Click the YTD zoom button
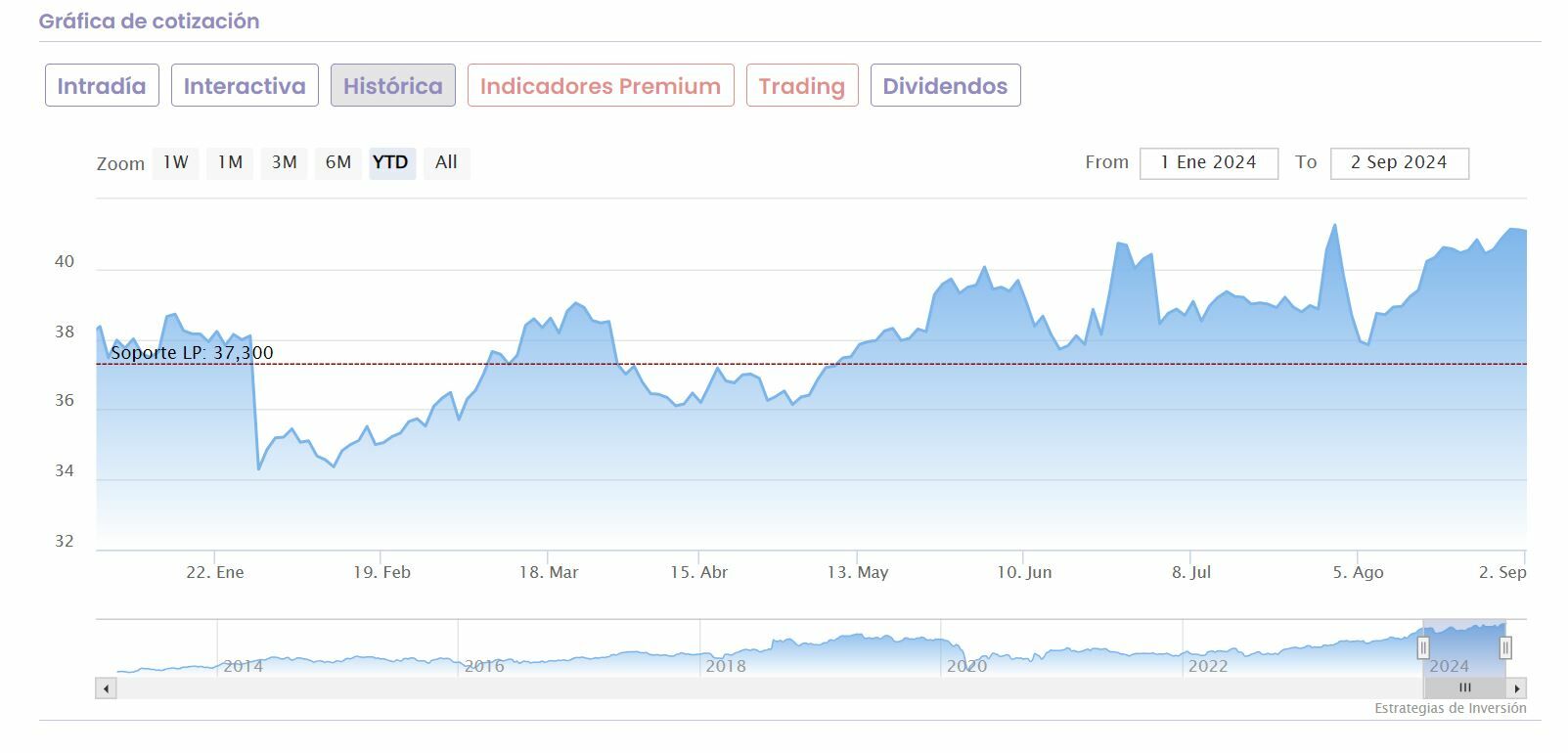The image size is (1568, 753). click(391, 163)
